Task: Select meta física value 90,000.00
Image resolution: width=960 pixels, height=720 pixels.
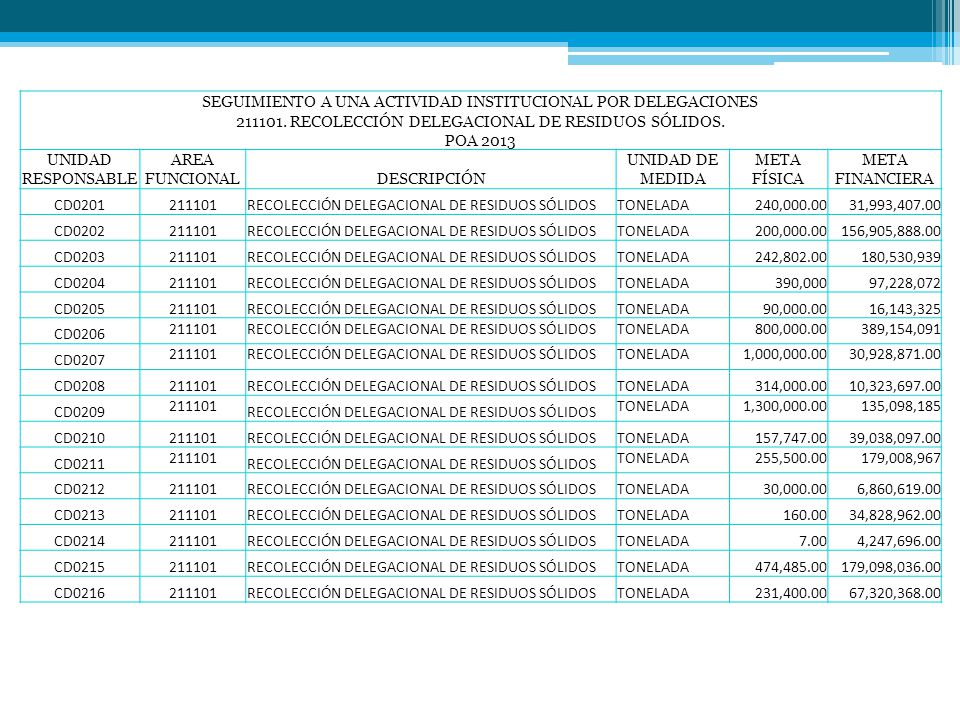Action: pos(794,309)
